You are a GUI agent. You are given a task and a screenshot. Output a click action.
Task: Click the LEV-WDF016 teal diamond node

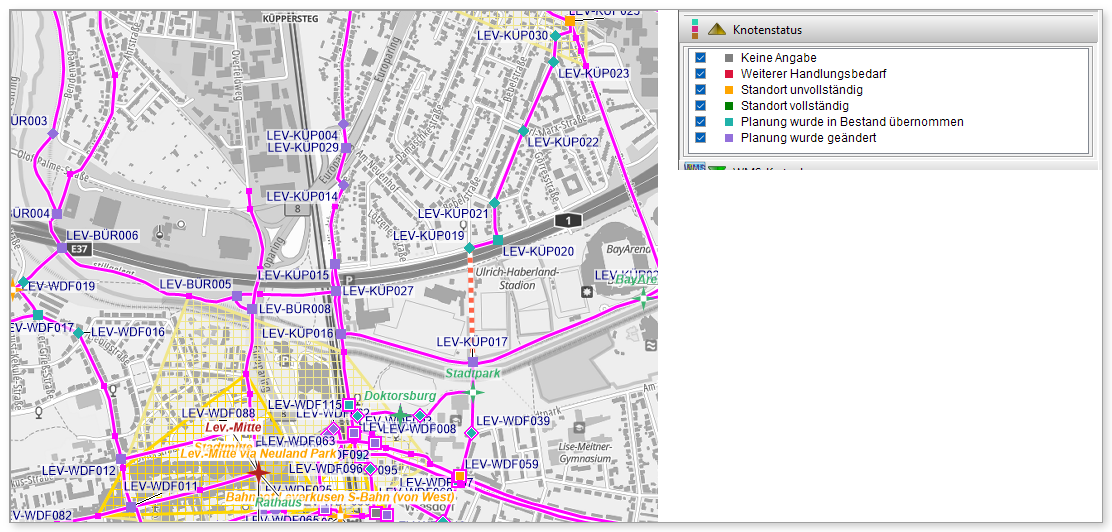pyautogui.click(x=78, y=333)
